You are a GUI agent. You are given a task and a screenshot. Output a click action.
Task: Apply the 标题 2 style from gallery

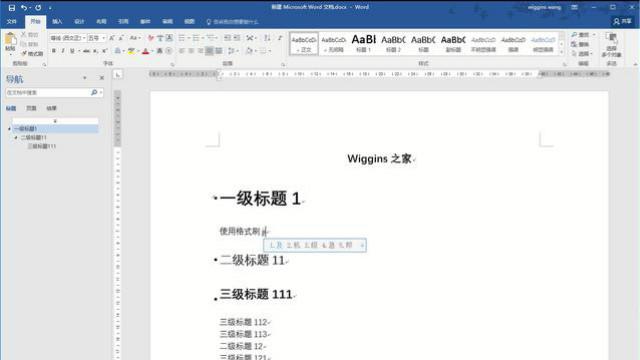(x=393, y=43)
